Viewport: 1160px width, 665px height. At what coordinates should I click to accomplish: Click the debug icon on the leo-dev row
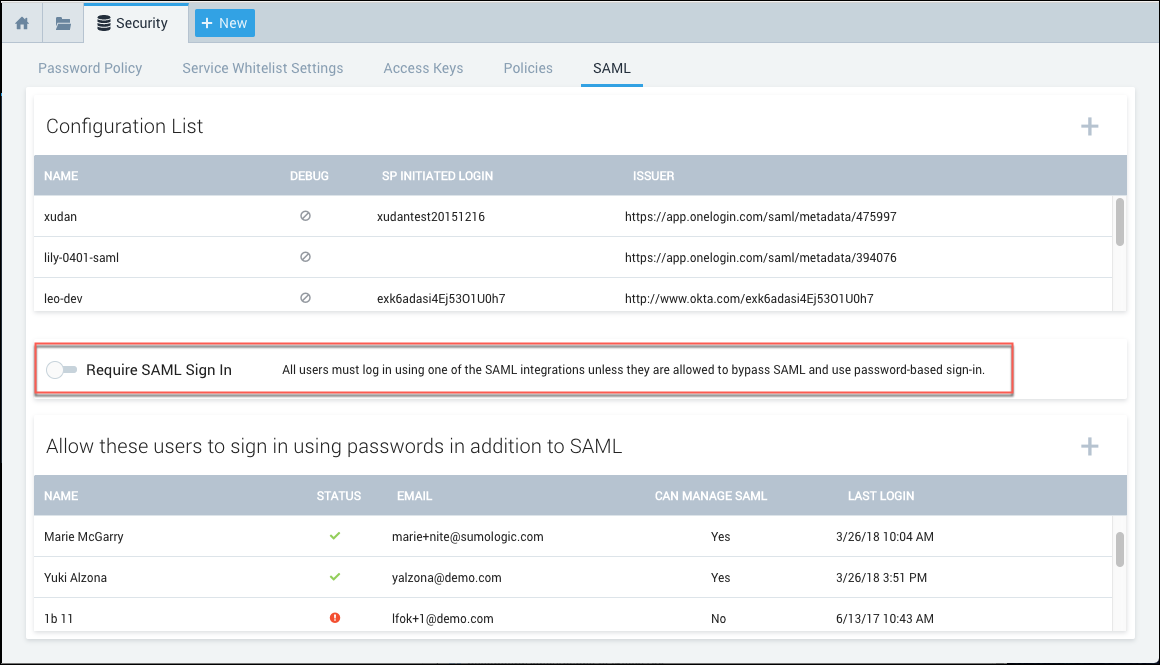coord(305,298)
